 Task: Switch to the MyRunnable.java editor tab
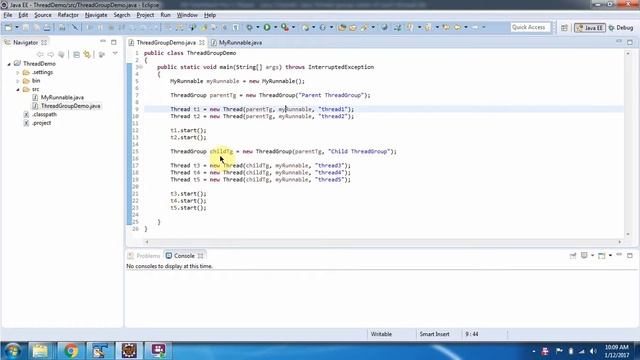click(x=237, y=42)
